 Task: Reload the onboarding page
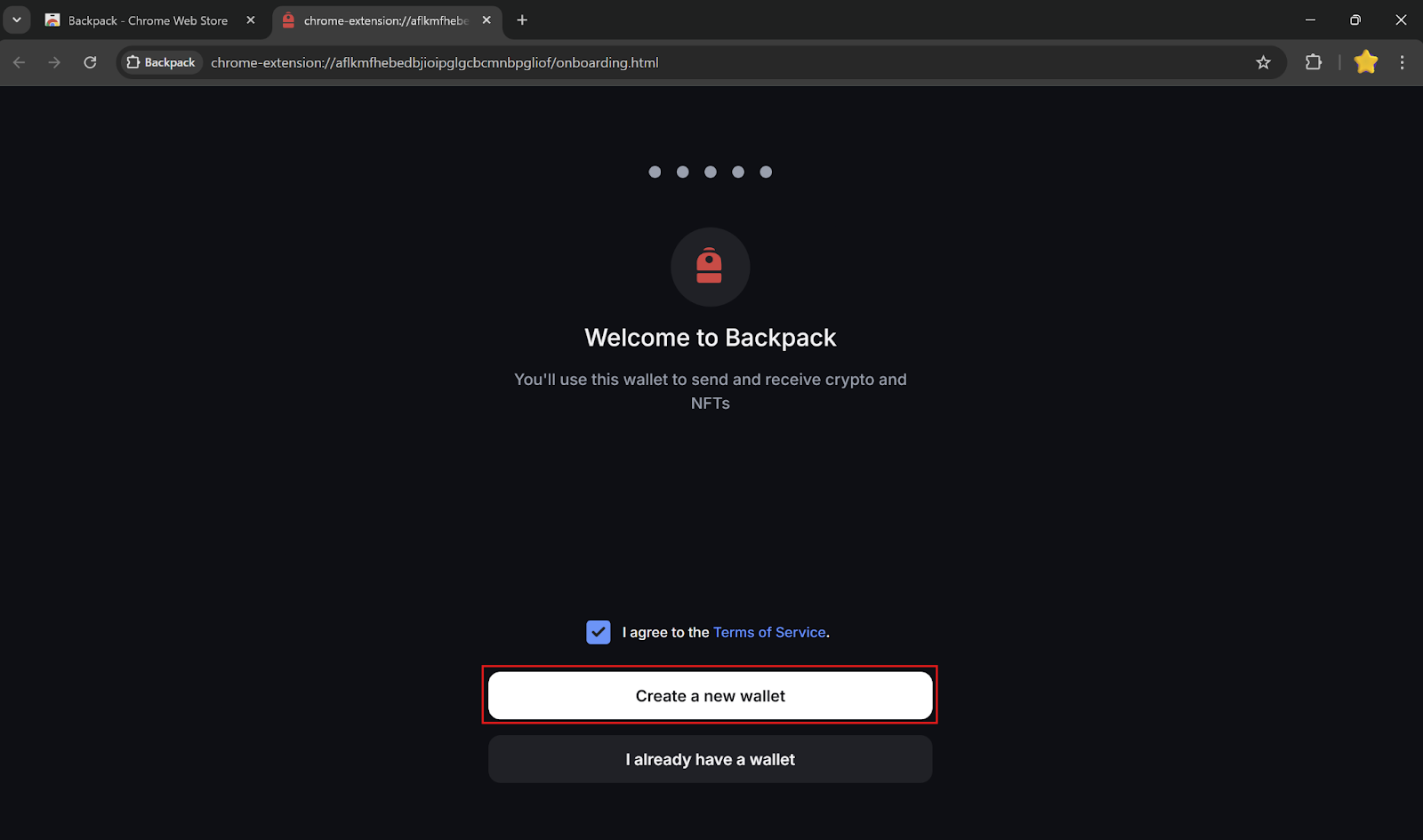tap(90, 62)
